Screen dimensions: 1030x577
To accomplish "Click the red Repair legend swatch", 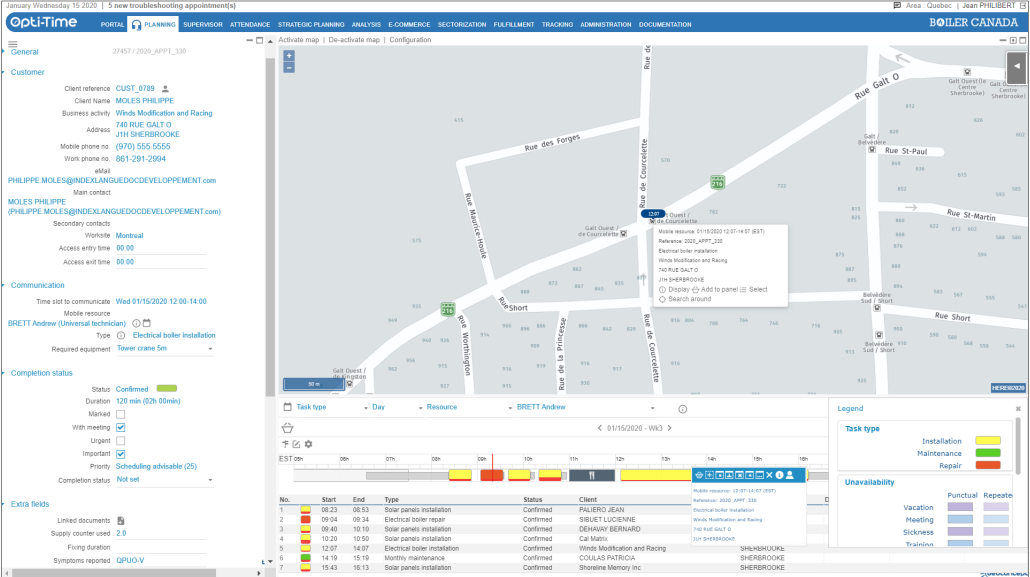I will tap(988, 465).
